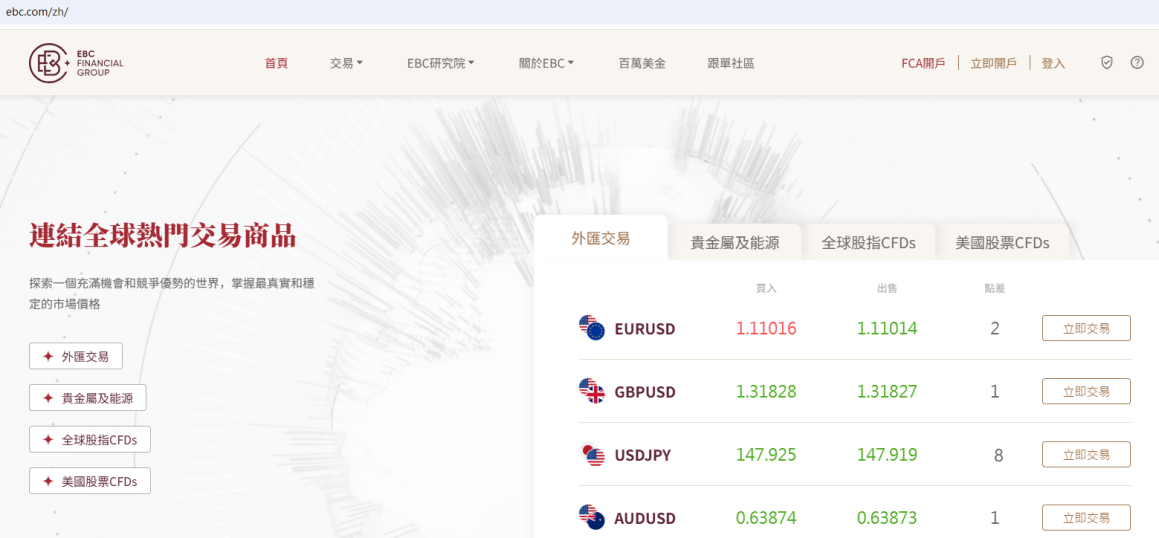Expand the EBC研究院 dropdown menu

pos(441,64)
